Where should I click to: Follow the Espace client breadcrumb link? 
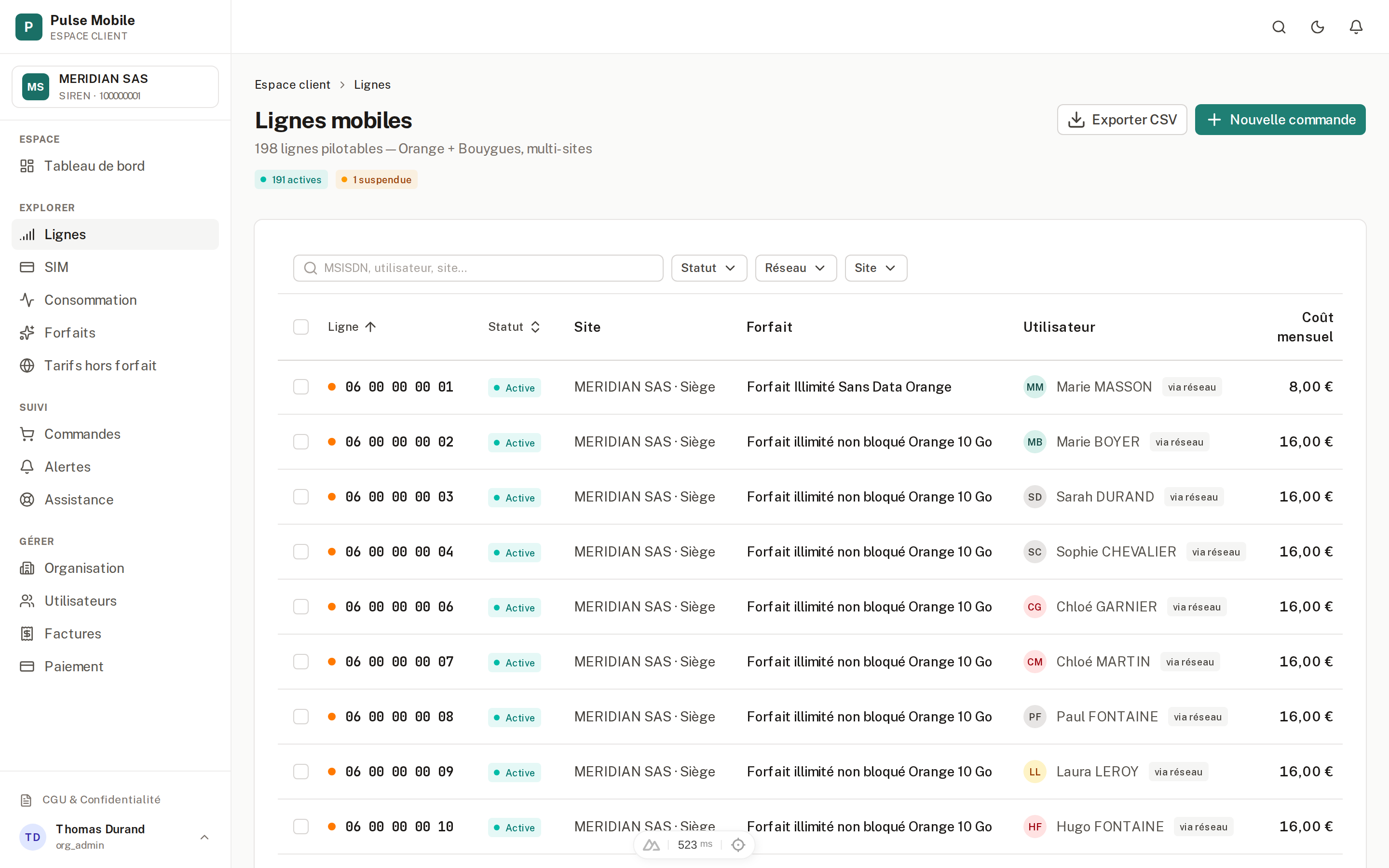[x=292, y=84]
